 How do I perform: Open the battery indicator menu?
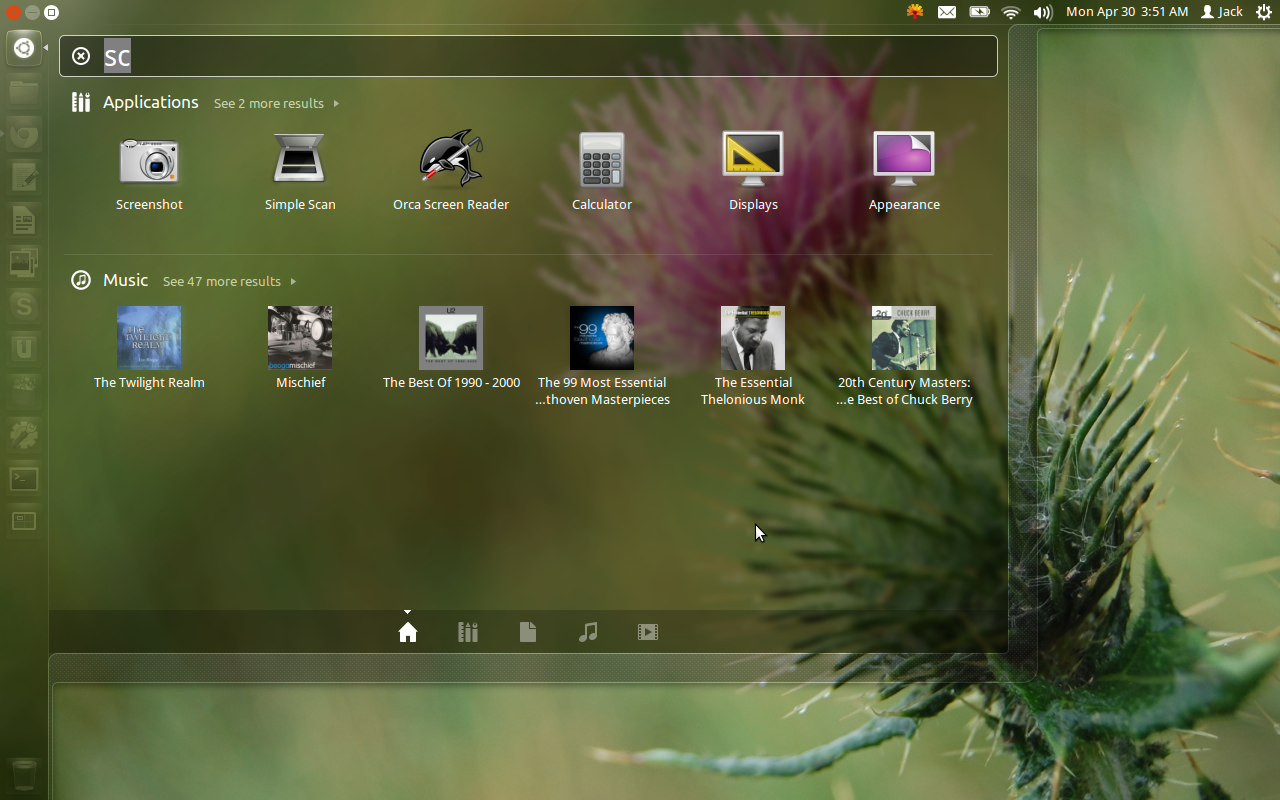pos(979,12)
